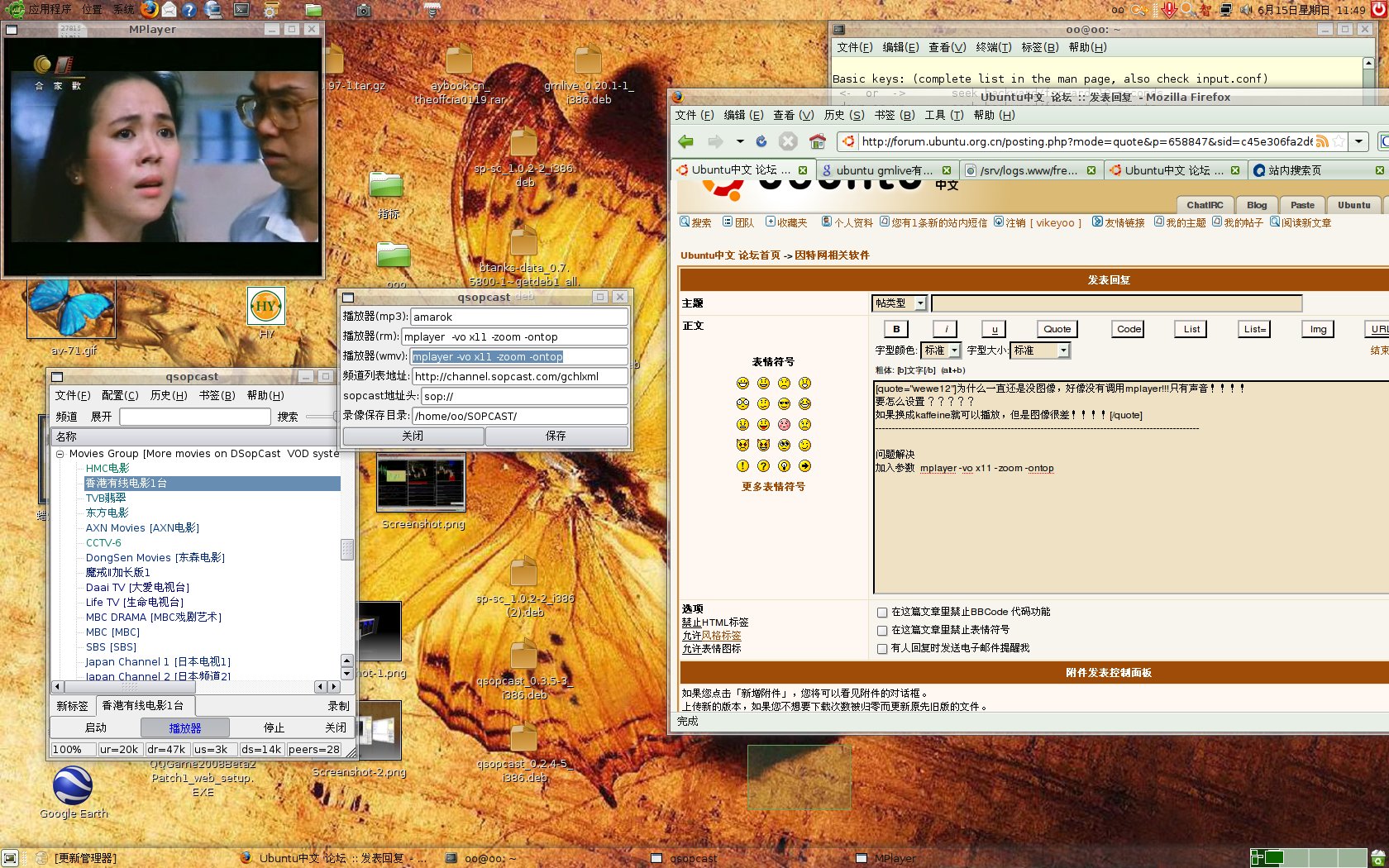Reload the page in Firefox
This screenshot has height=868, width=1389.
pyautogui.click(x=761, y=141)
